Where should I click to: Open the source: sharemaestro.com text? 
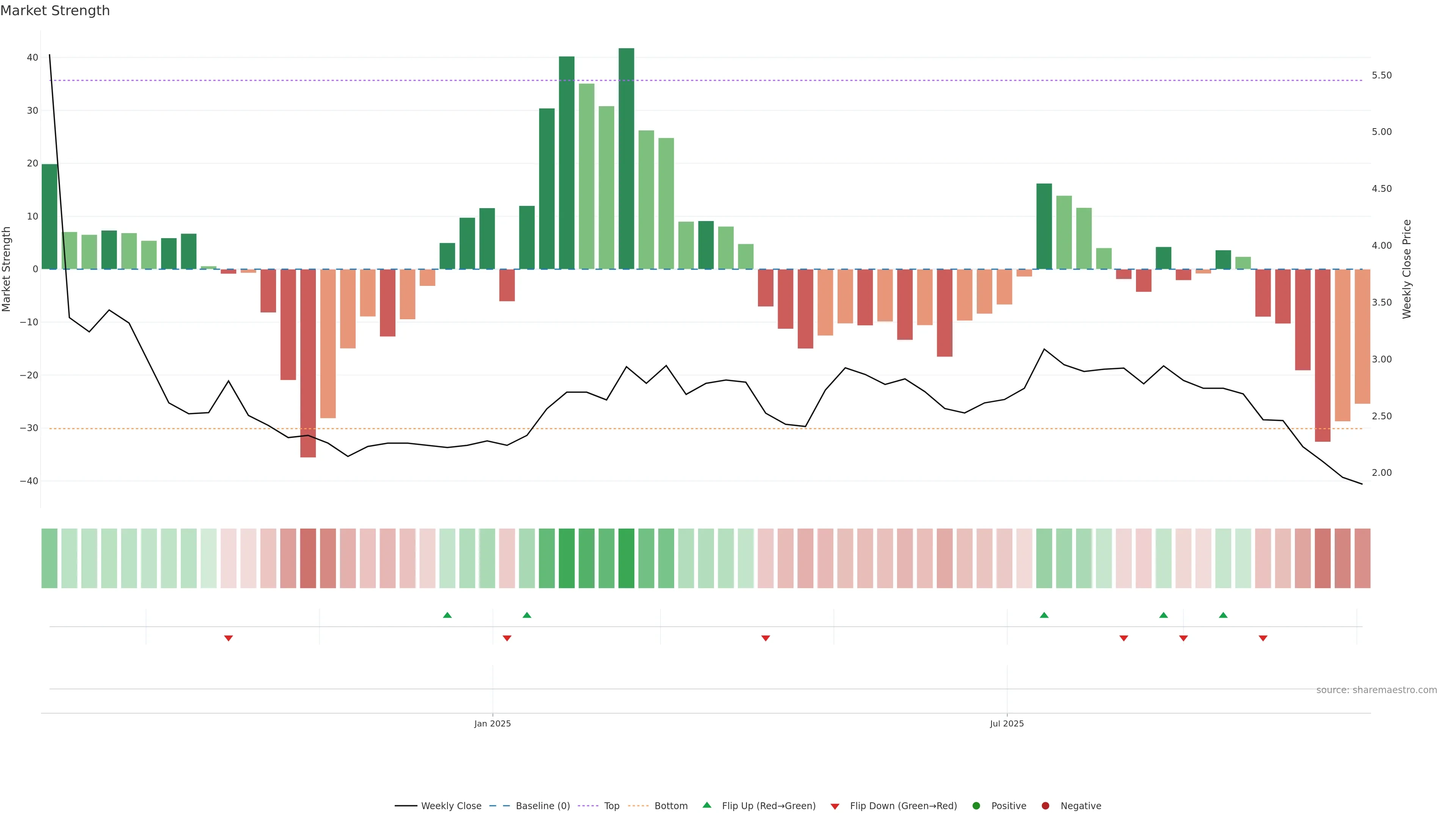(1376, 690)
